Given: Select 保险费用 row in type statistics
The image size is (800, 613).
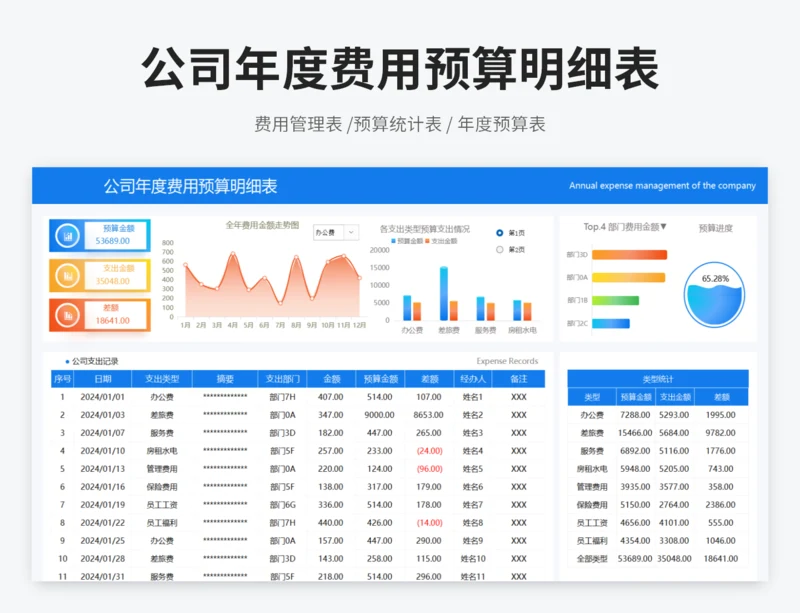Looking at the screenshot, I should (x=658, y=505).
